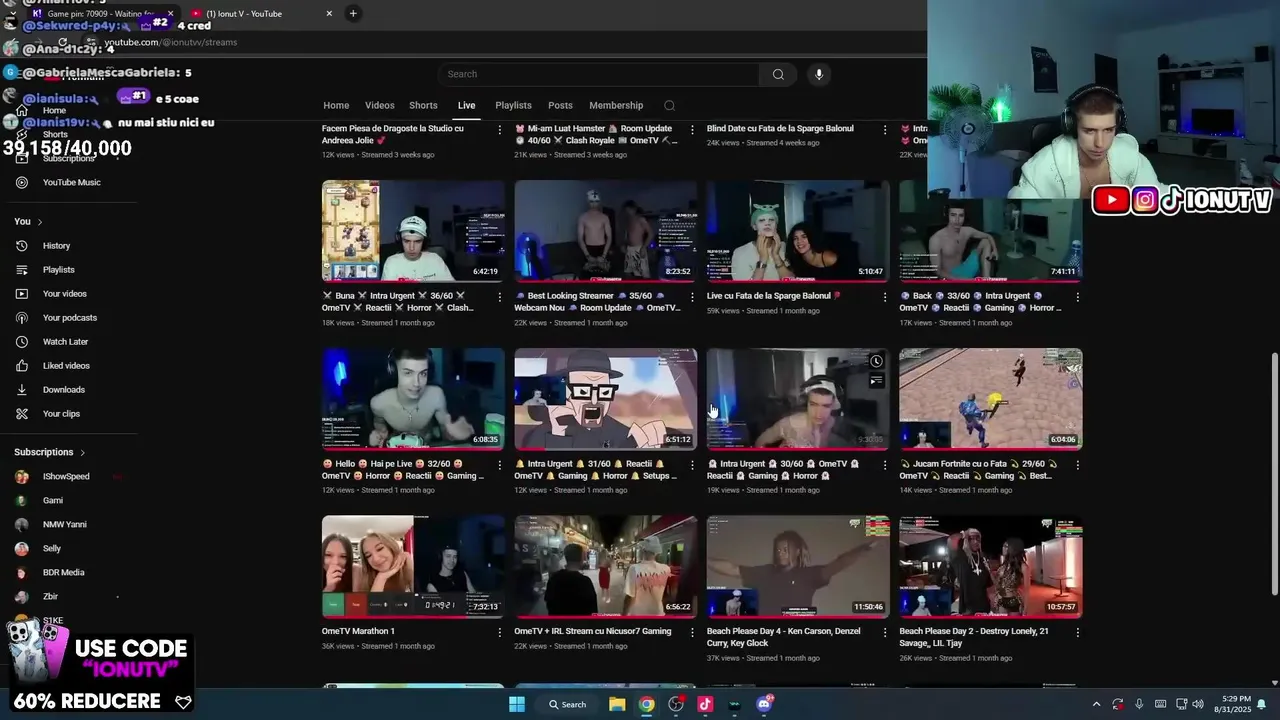This screenshot has width=1280, height=720.
Task: Open options menu for OmeTV + IRL Stream video
Action: (x=692, y=632)
